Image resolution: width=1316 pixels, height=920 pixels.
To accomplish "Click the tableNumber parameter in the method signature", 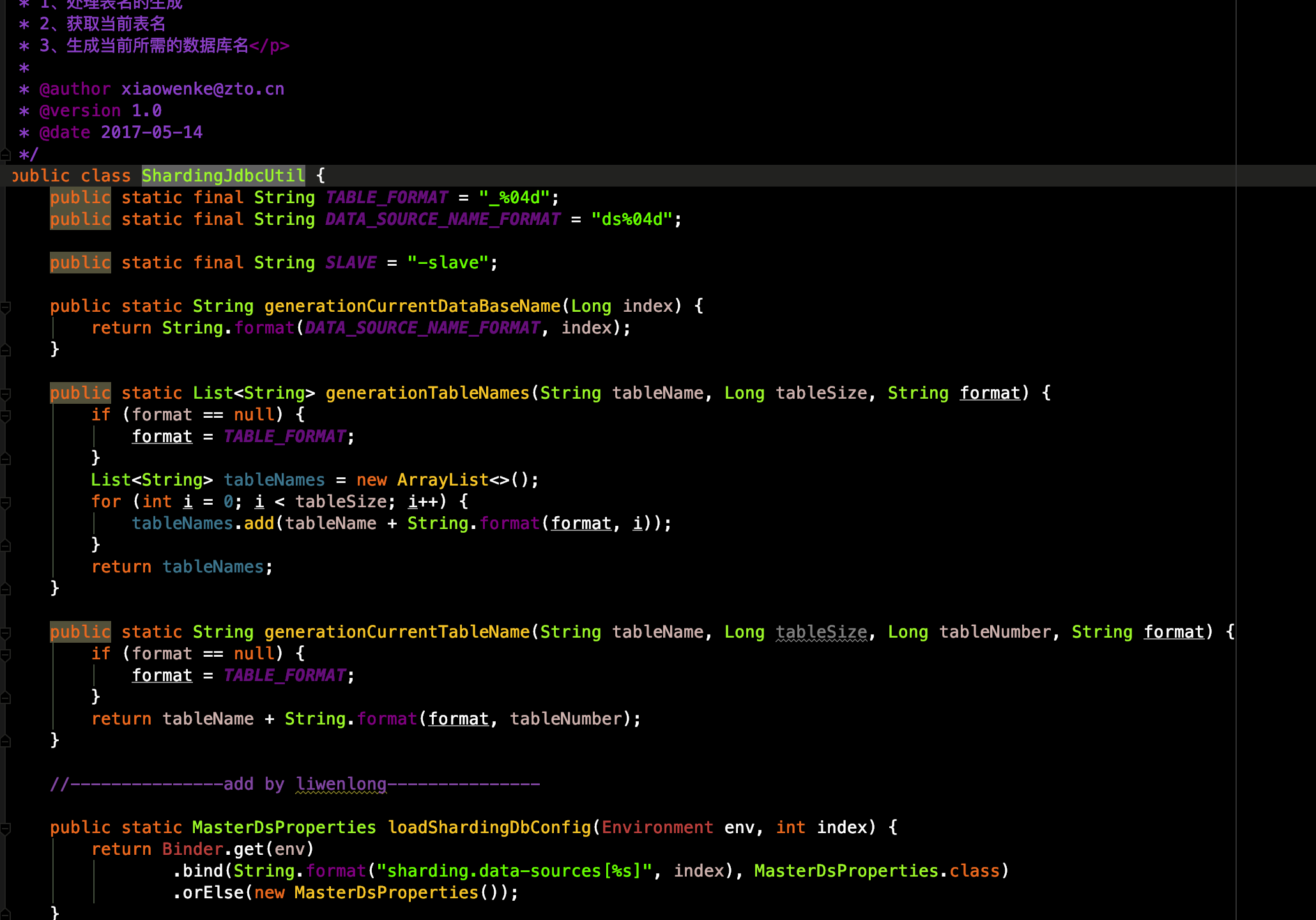I will (995, 632).
